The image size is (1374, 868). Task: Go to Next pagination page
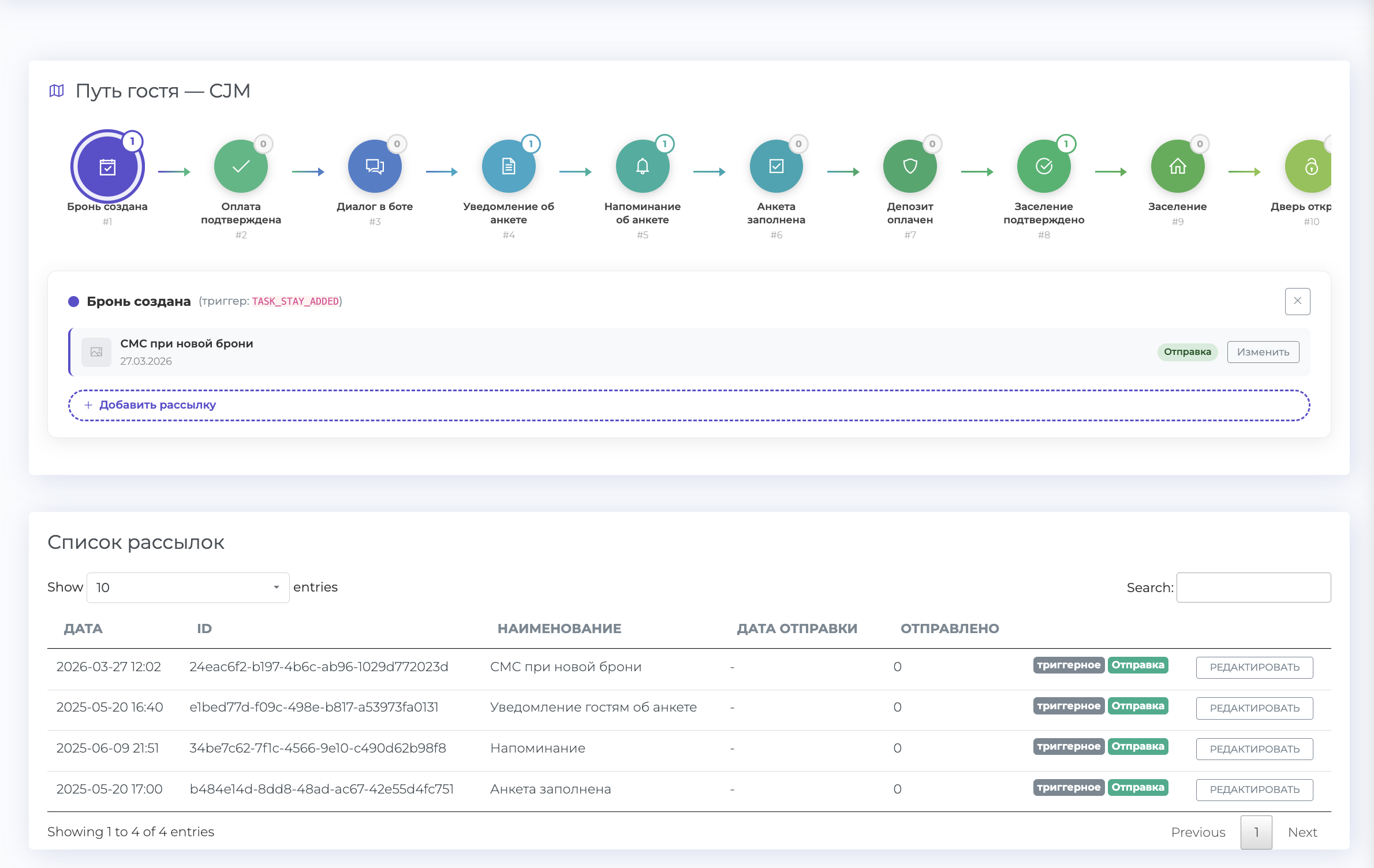pos(1302,832)
